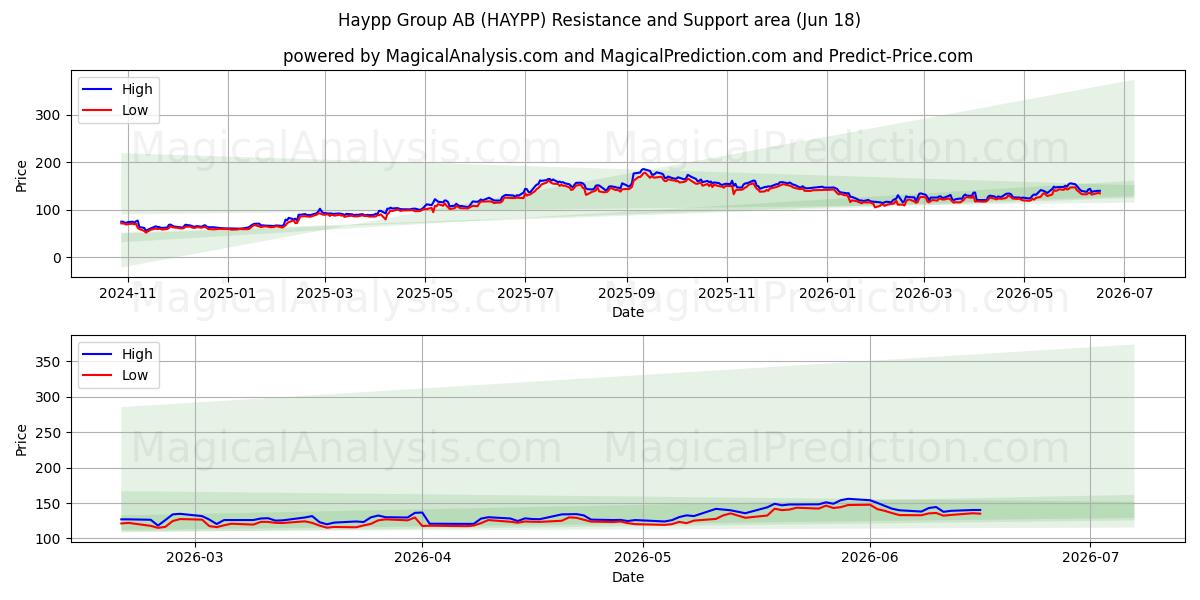This screenshot has height=600, width=1200.
Task: Click the '2025-11' x-axis label in the top chart
Action: tap(726, 295)
